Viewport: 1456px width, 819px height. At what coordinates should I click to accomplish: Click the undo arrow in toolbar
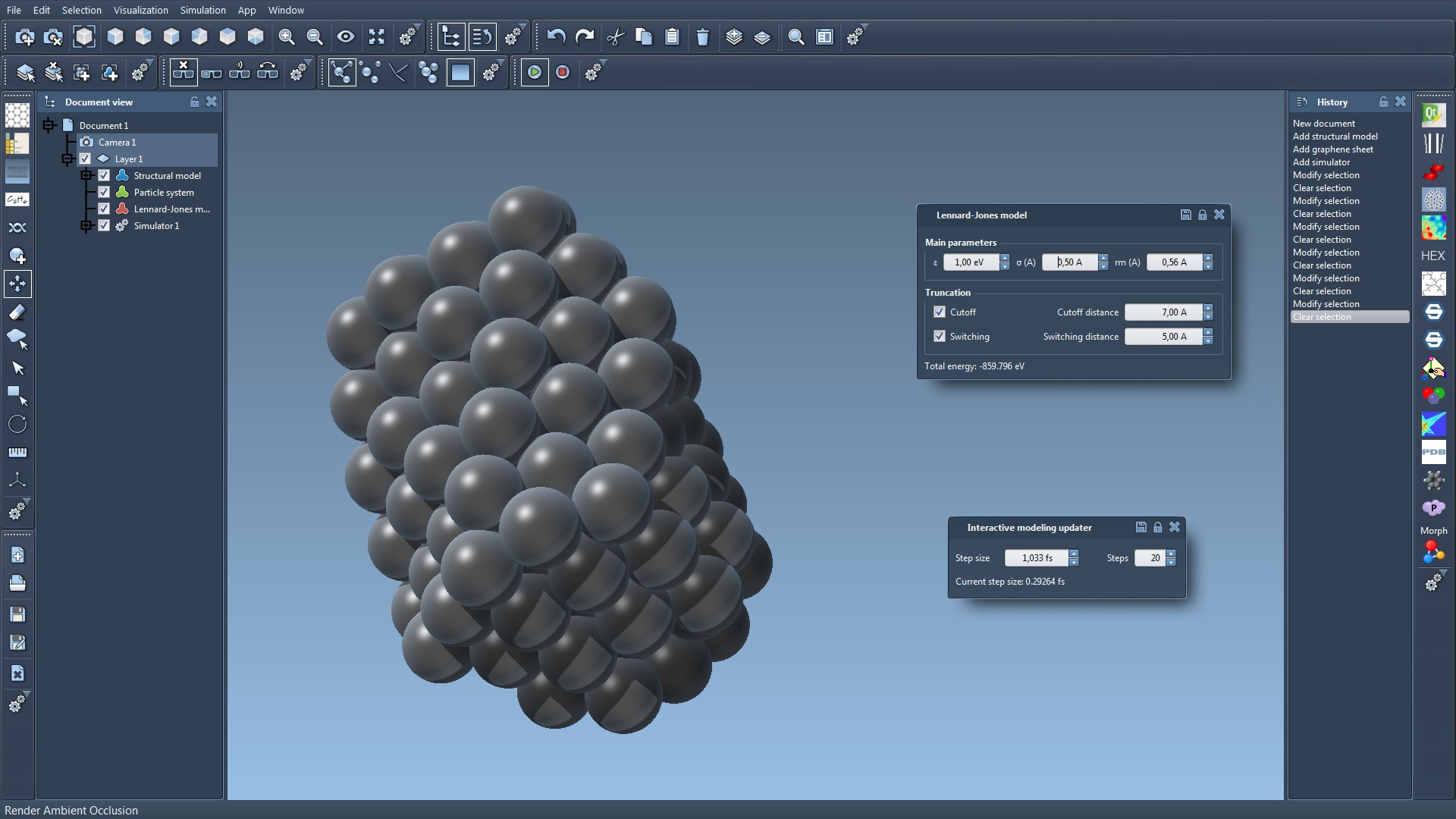pos(556,36)
